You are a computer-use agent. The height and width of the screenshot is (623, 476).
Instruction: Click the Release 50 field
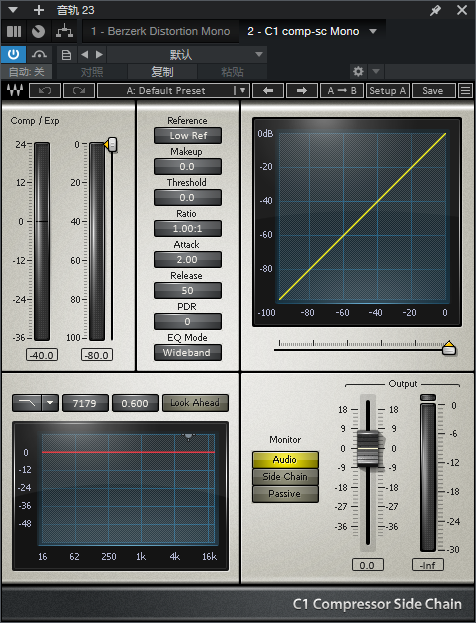click(x=188, y=290)
